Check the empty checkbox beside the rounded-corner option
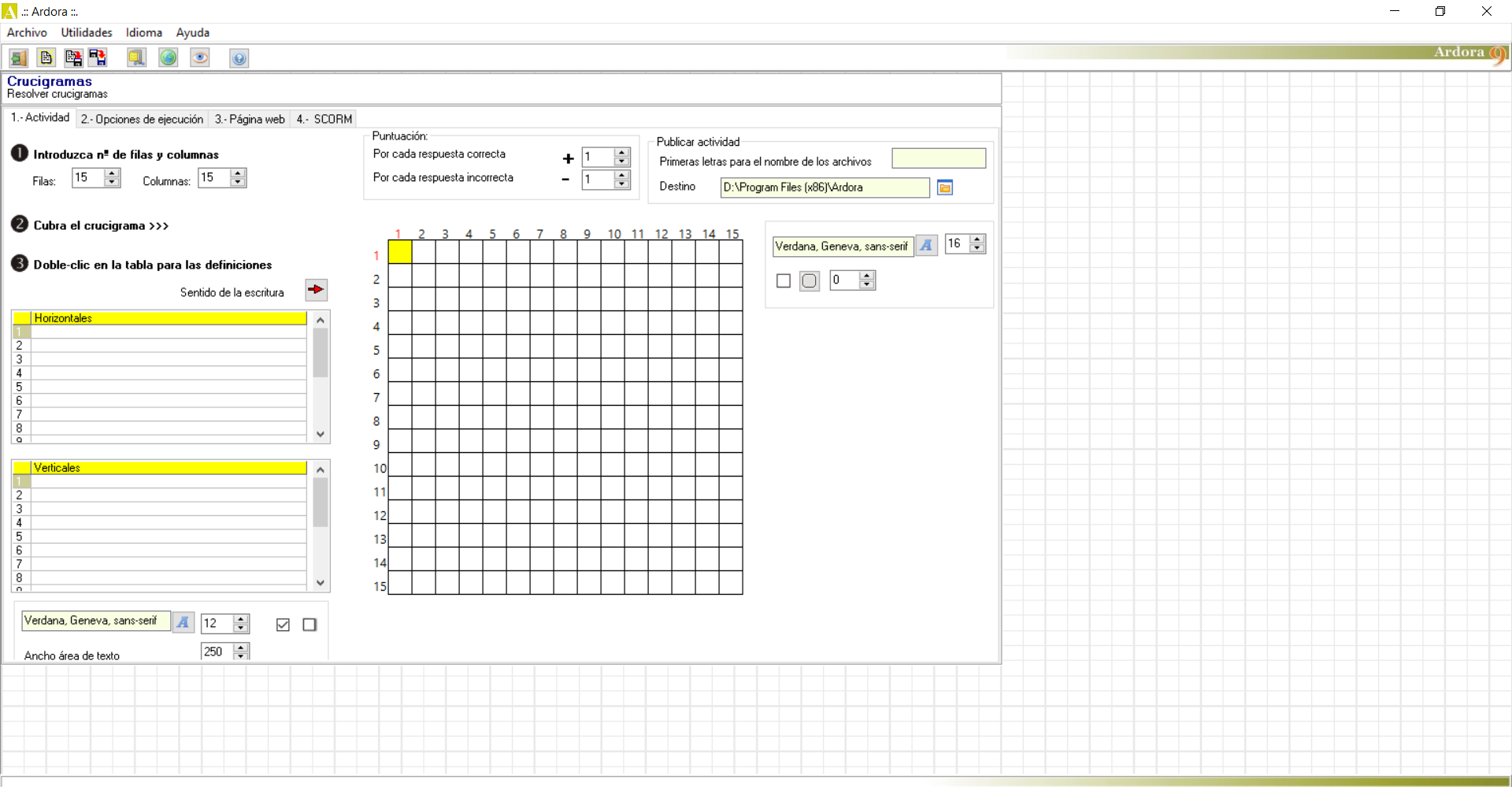Viewport: 1512px width, 787px height. [x=783, y=280]
